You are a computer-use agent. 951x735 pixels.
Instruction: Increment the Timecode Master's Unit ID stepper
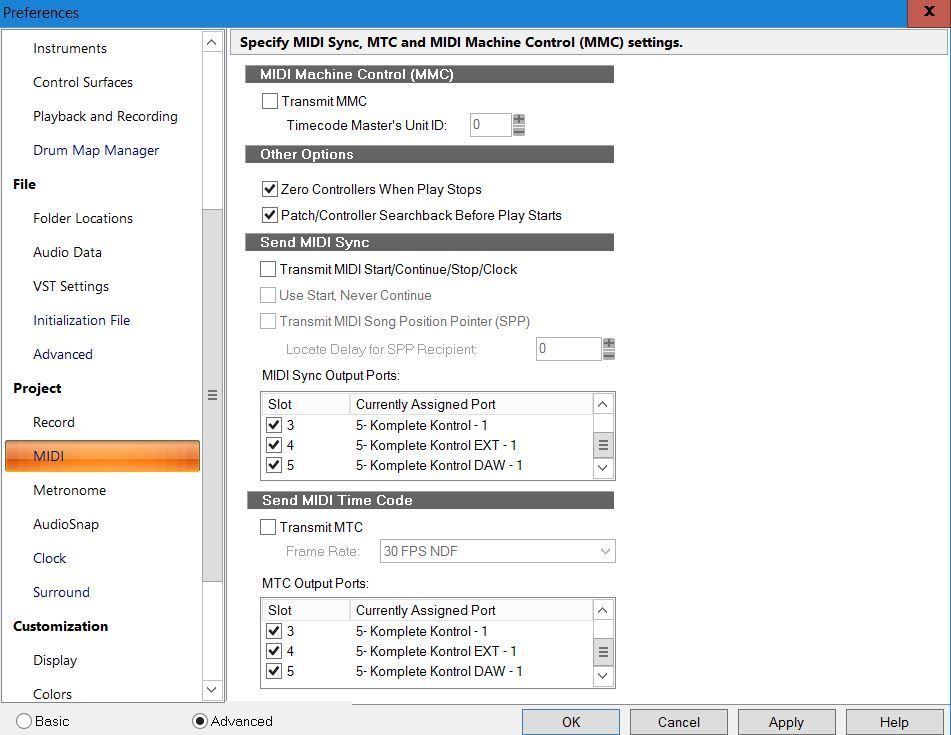[x=519, y=120]
